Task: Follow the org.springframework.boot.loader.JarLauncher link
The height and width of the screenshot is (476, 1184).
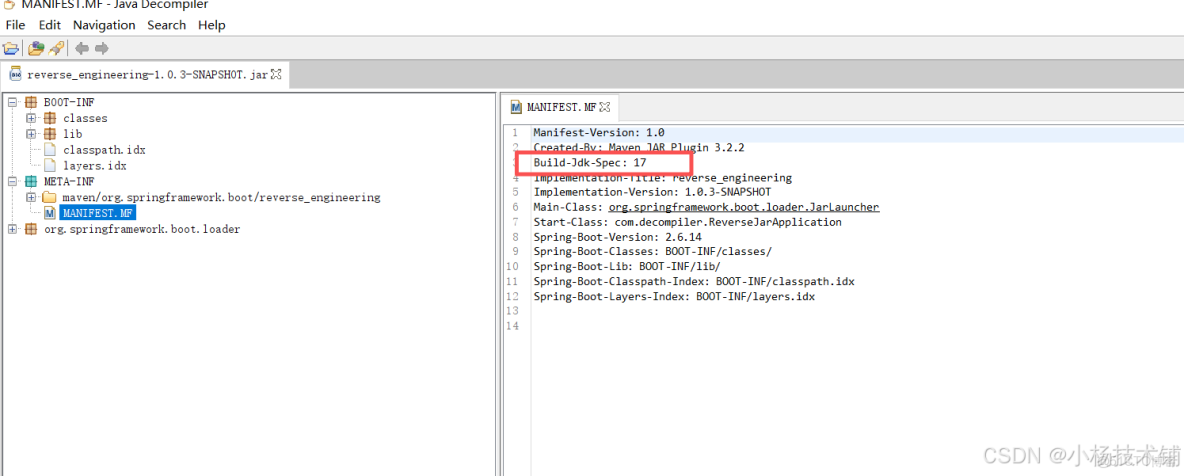Action: [x=742, y=207]
